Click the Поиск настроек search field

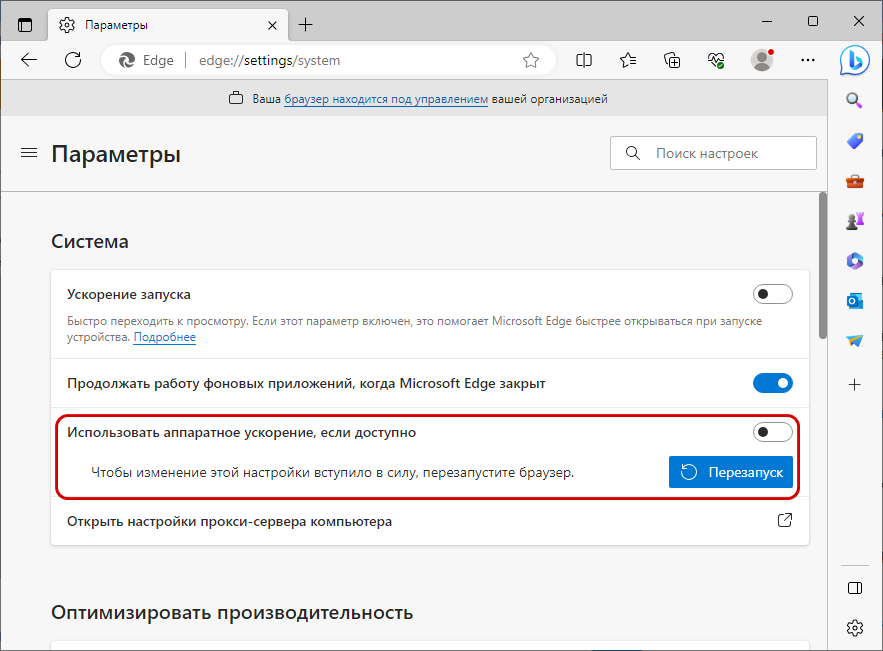pos(713,153)
